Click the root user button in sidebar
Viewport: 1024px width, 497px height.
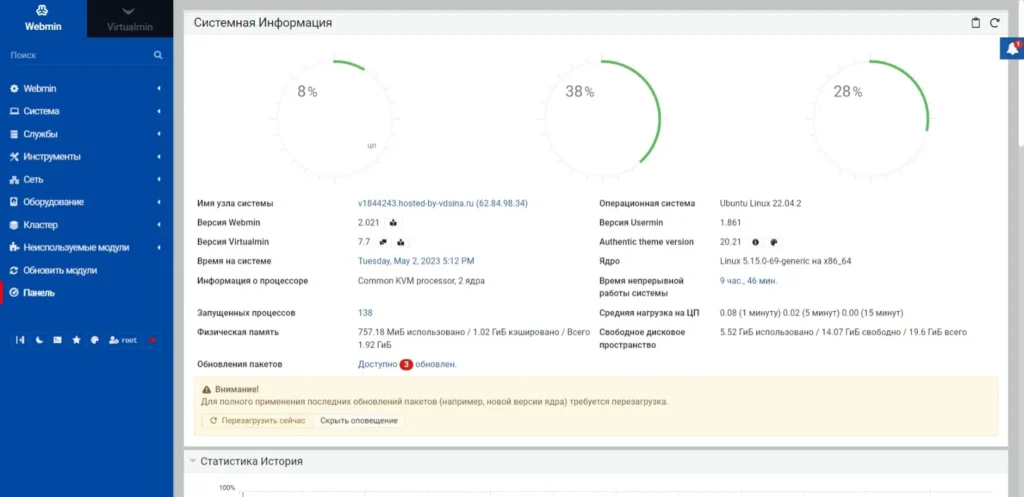(x=123, y=340)
